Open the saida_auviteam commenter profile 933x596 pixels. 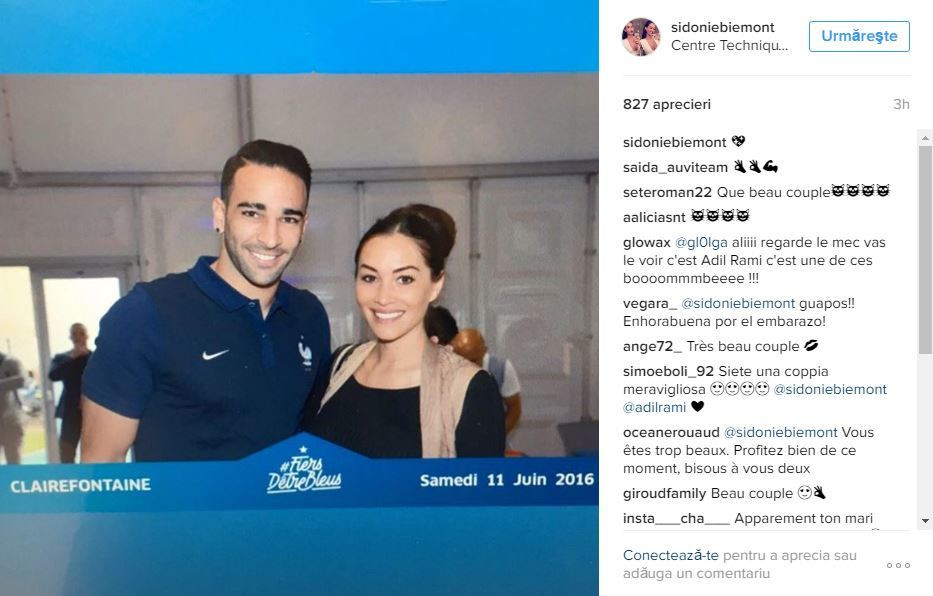point(675,168)
